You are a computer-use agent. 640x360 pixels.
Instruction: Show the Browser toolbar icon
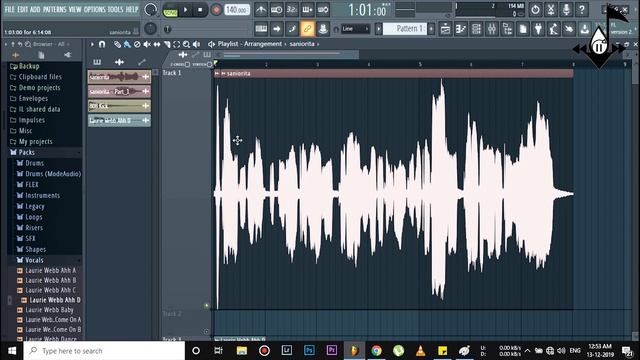coord(507,29)
